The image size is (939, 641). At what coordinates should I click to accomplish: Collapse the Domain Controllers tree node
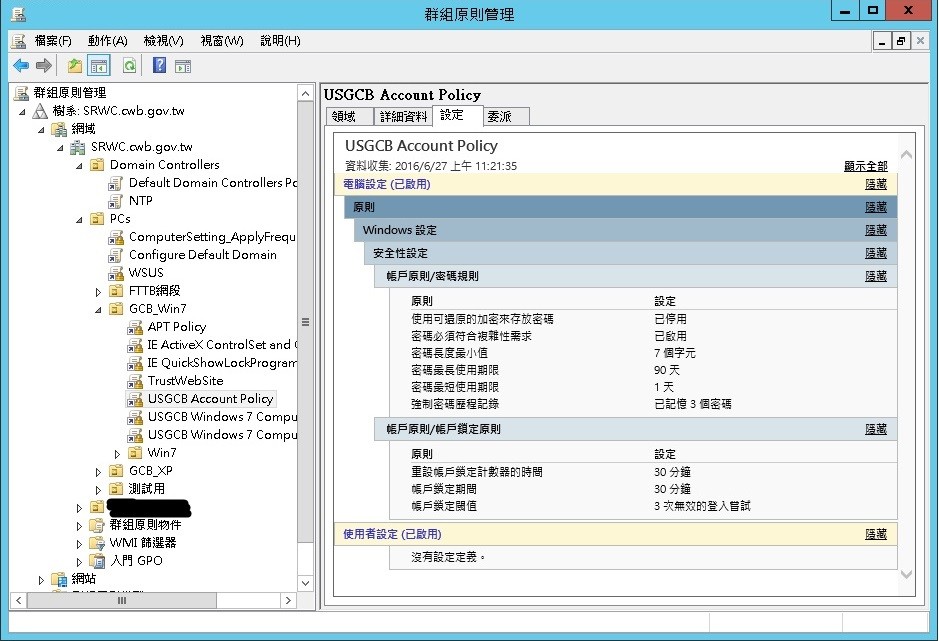click(80, 166)
